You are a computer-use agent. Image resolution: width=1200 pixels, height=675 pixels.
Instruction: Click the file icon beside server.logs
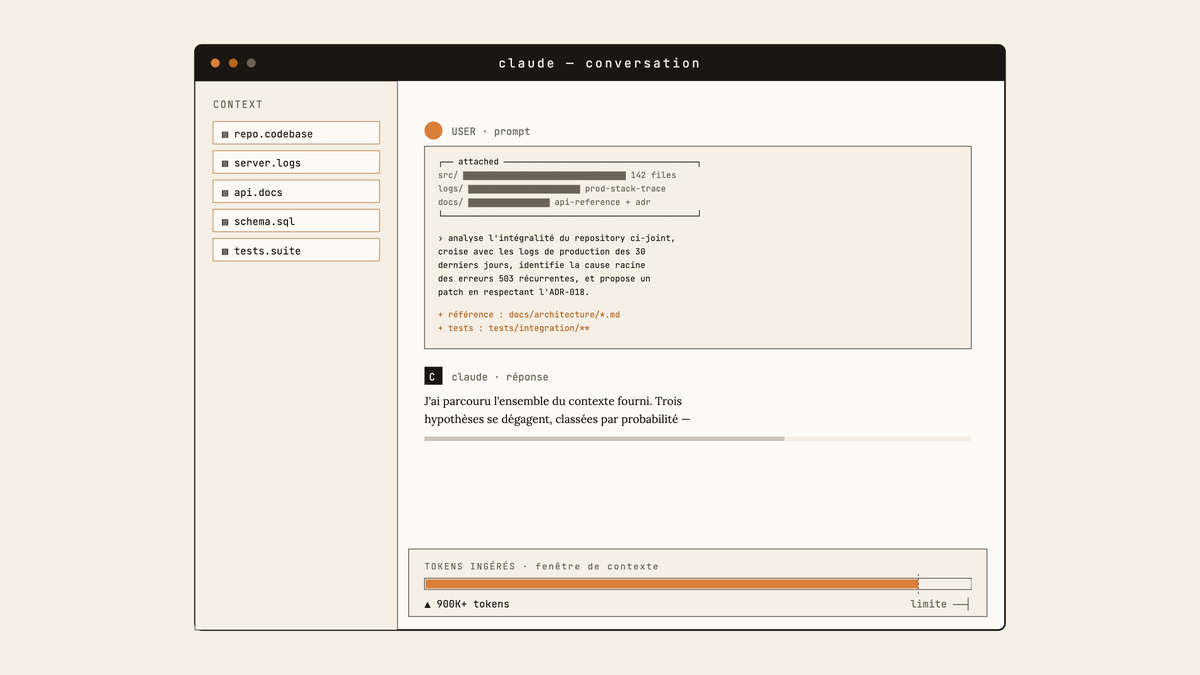[225, 163]
